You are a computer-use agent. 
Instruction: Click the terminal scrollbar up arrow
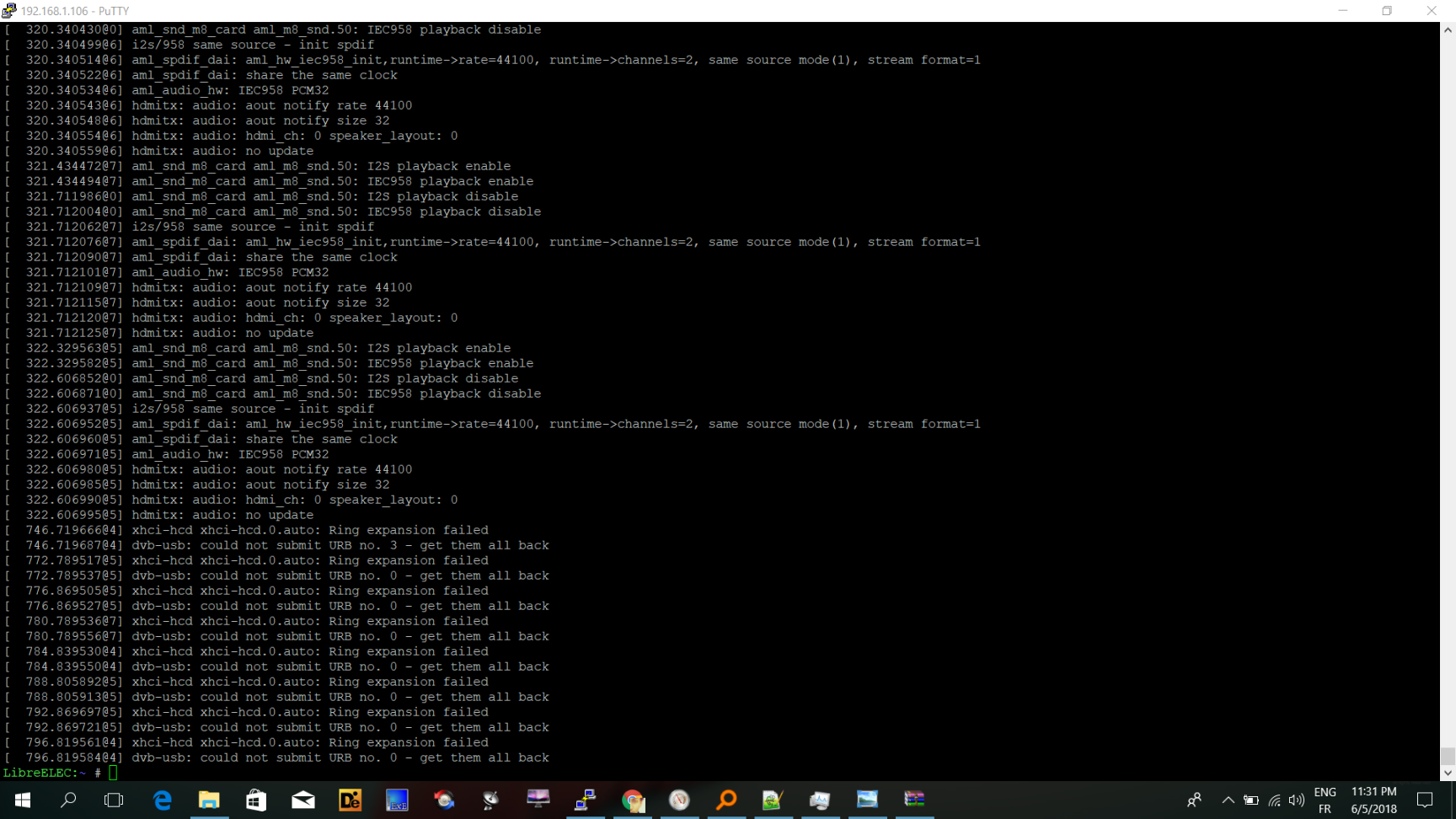[1448, 29]
